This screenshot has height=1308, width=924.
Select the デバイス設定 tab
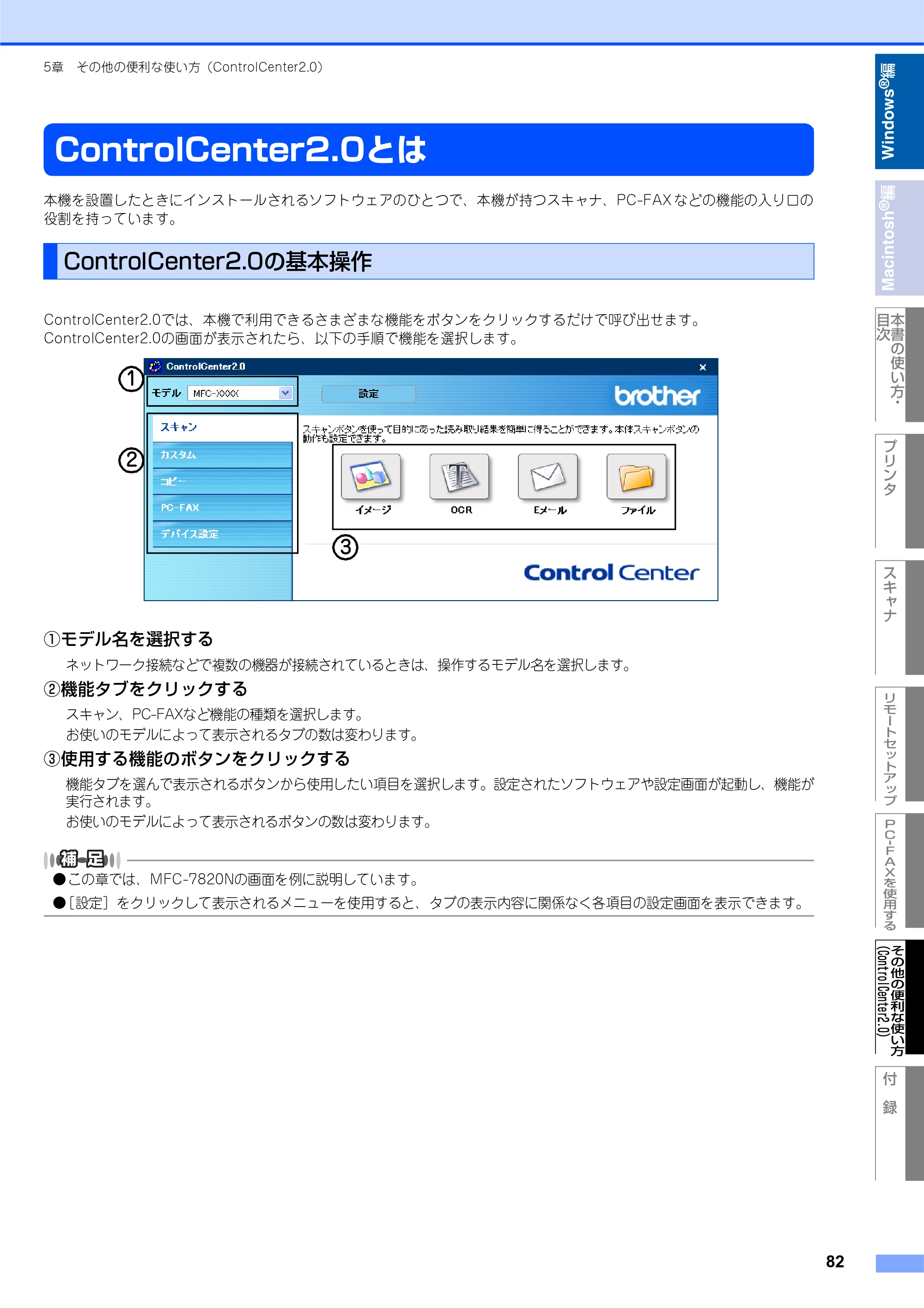click(x=222, y=534)
